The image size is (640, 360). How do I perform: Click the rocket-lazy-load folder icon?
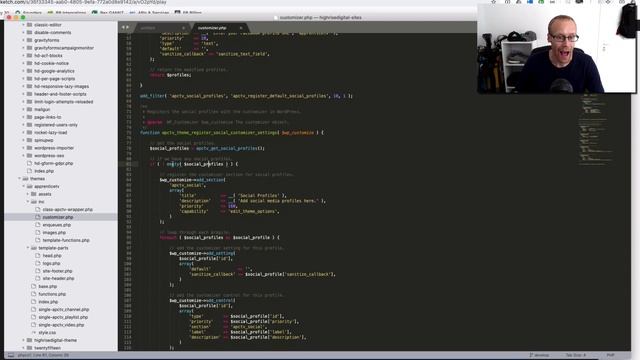coord(29,133)
